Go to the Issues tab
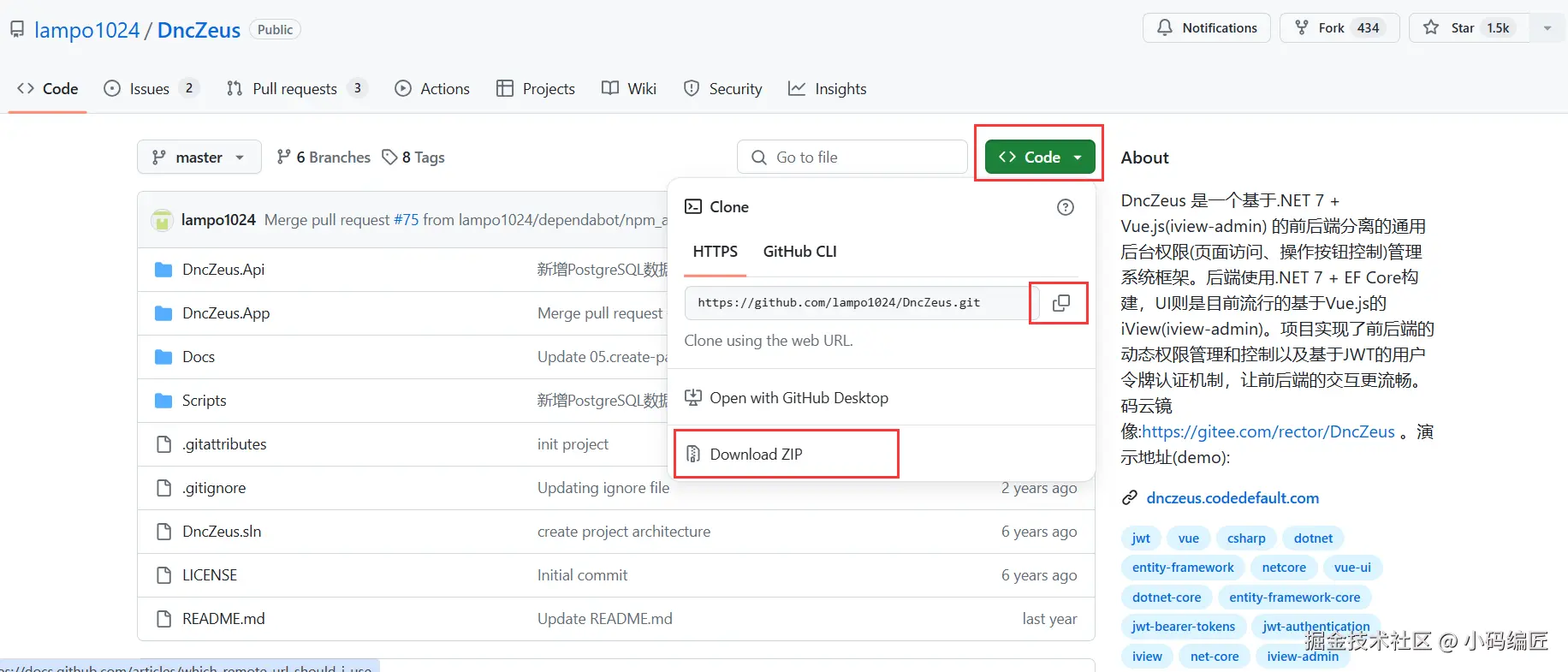 click(x=150, y=89)
